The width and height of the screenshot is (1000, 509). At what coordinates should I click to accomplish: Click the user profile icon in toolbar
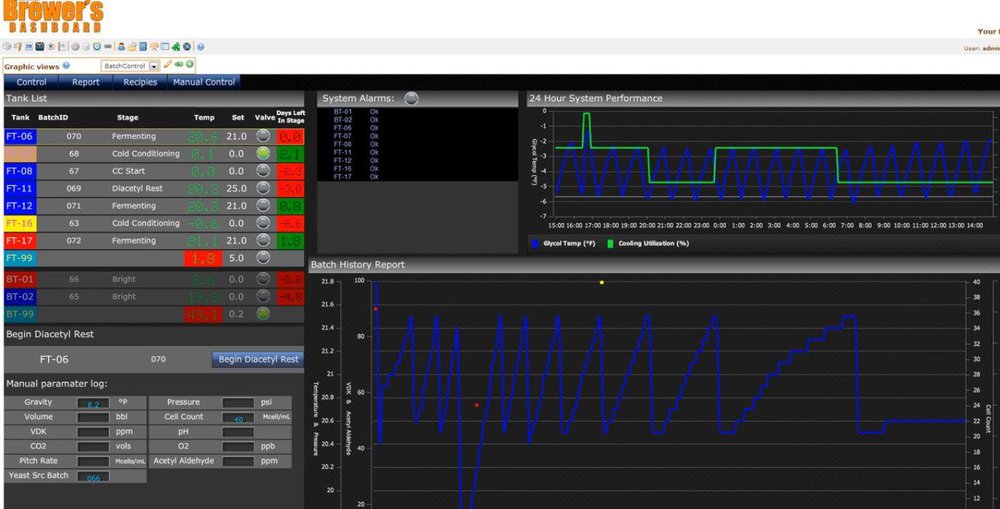click(x=121, y=47)
